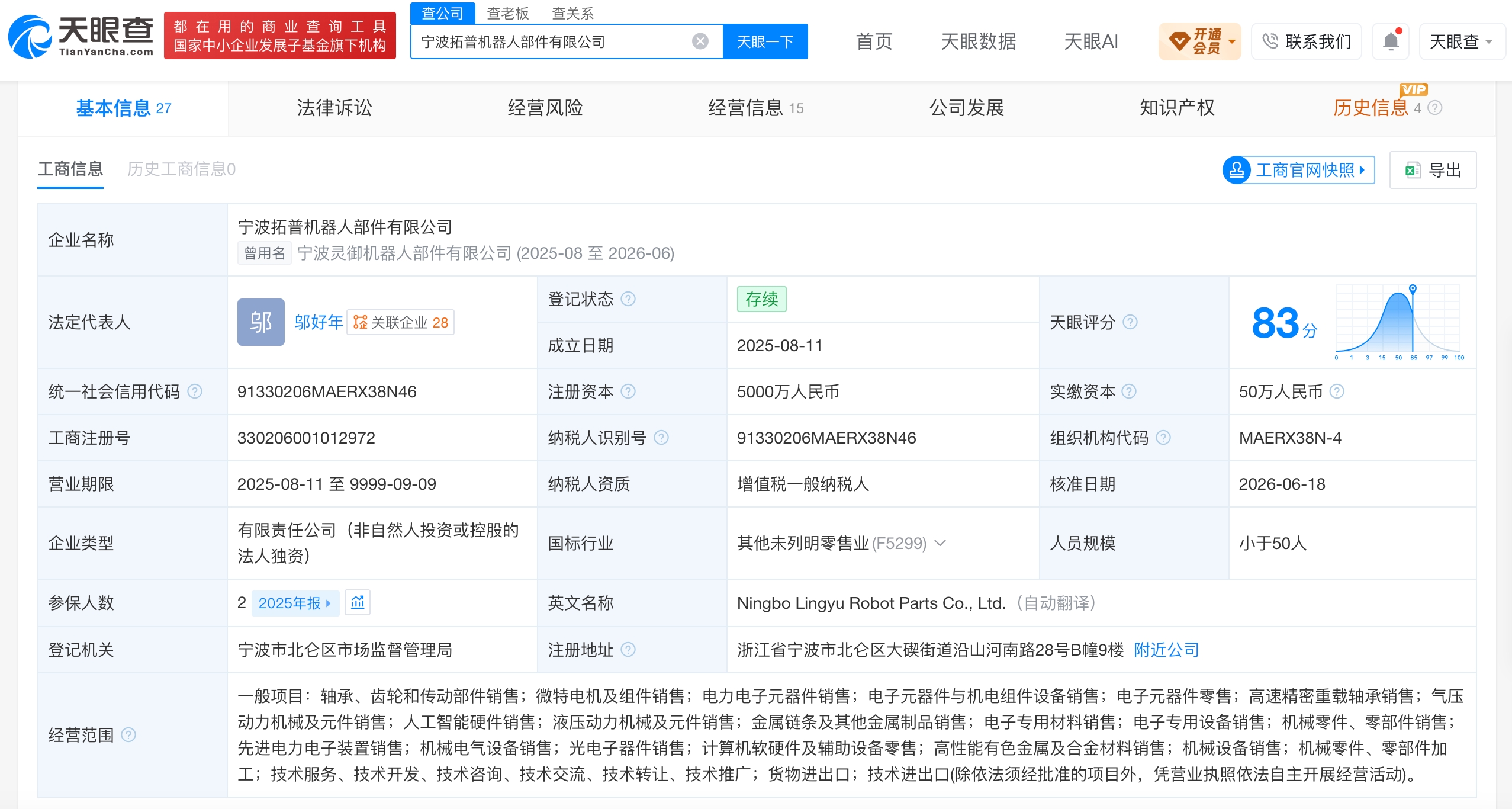Open the 公司发展 tab

[967, 108]
